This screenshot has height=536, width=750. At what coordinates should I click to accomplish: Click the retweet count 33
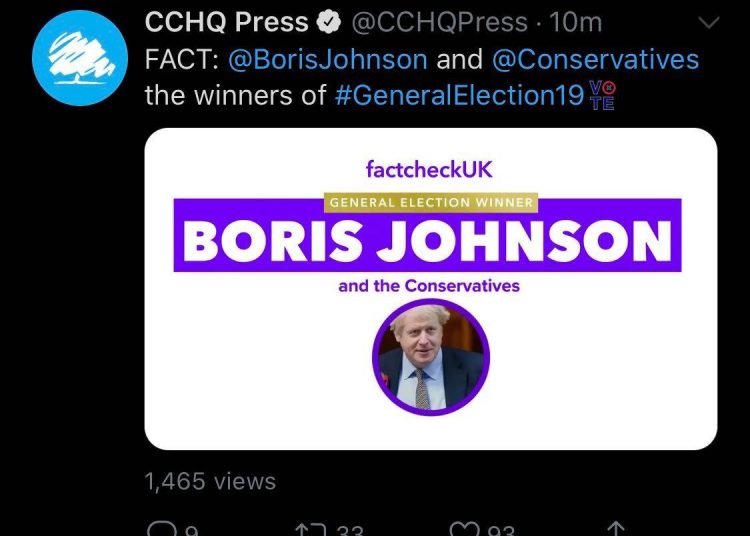tap(349, 529)
